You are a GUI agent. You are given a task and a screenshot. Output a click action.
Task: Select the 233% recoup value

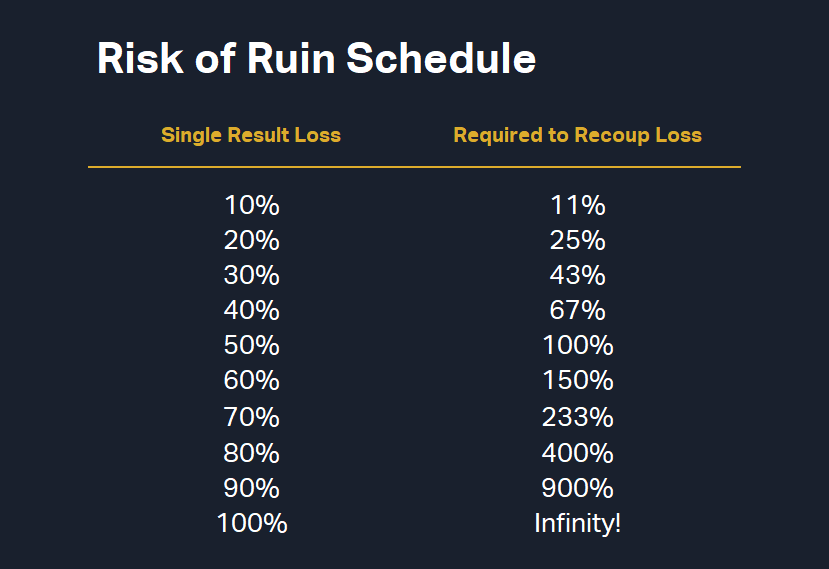[577, 417]
